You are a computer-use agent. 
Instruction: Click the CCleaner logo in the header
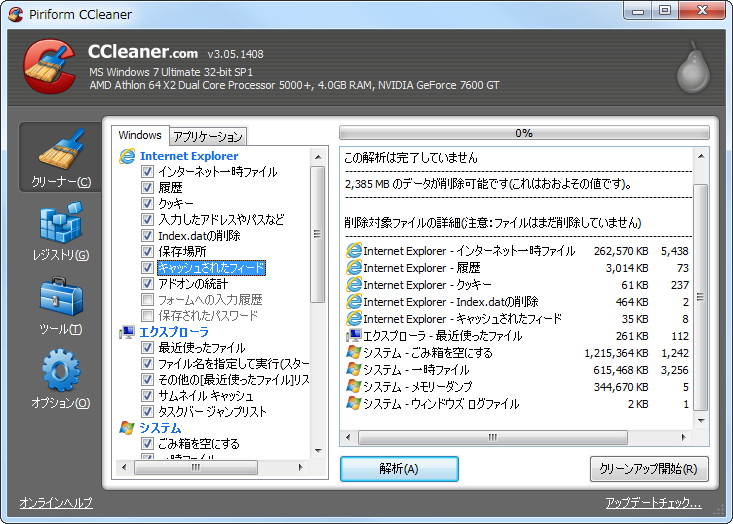[50, 66]
